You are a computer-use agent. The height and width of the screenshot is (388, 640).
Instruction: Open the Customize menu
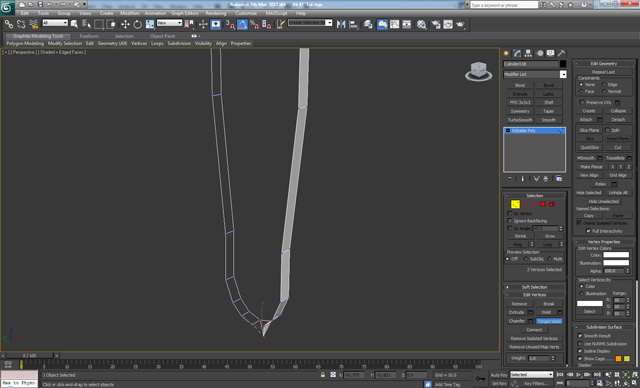point(246,13)
